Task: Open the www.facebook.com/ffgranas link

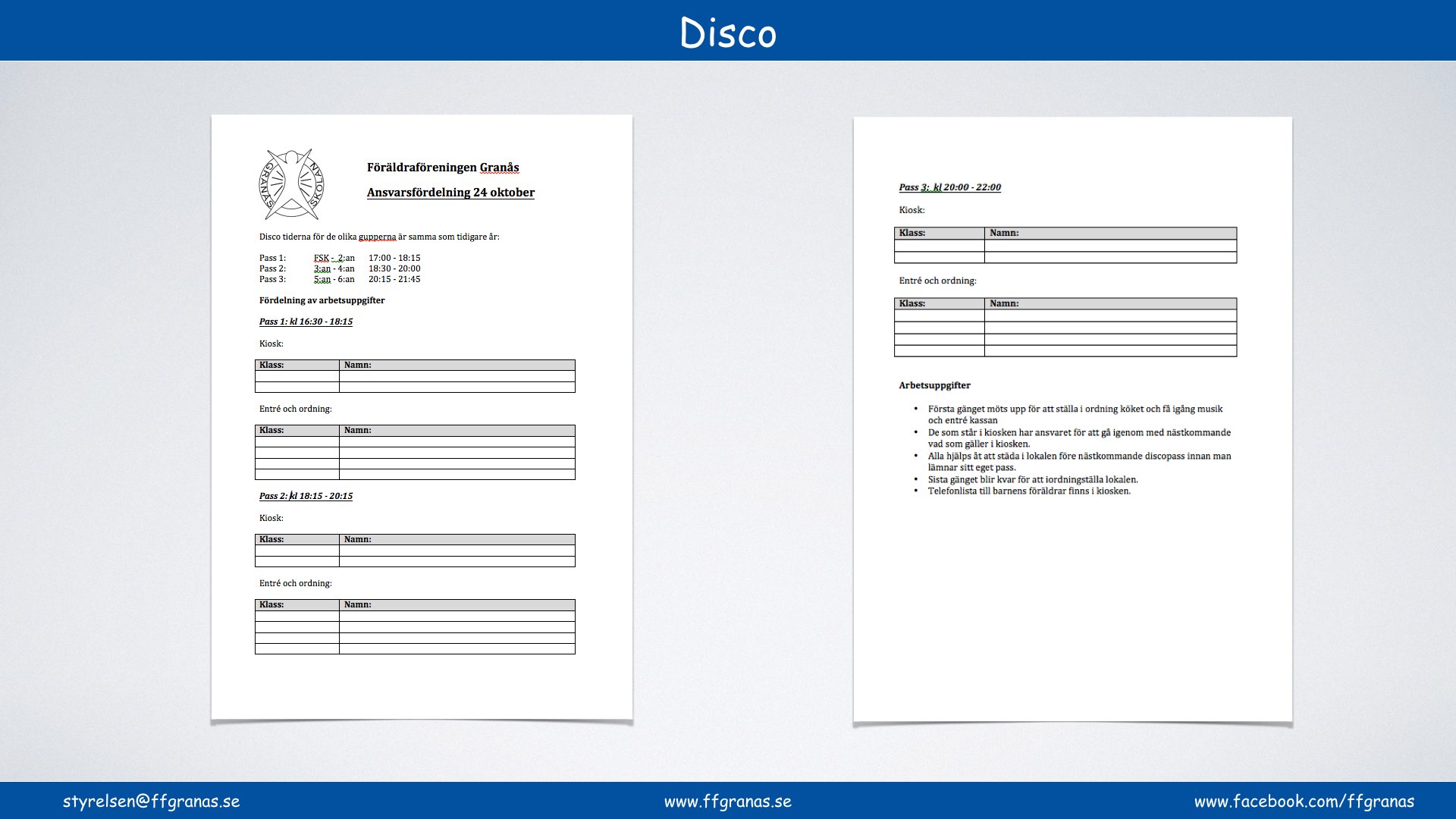Action: pos(1304,802)
